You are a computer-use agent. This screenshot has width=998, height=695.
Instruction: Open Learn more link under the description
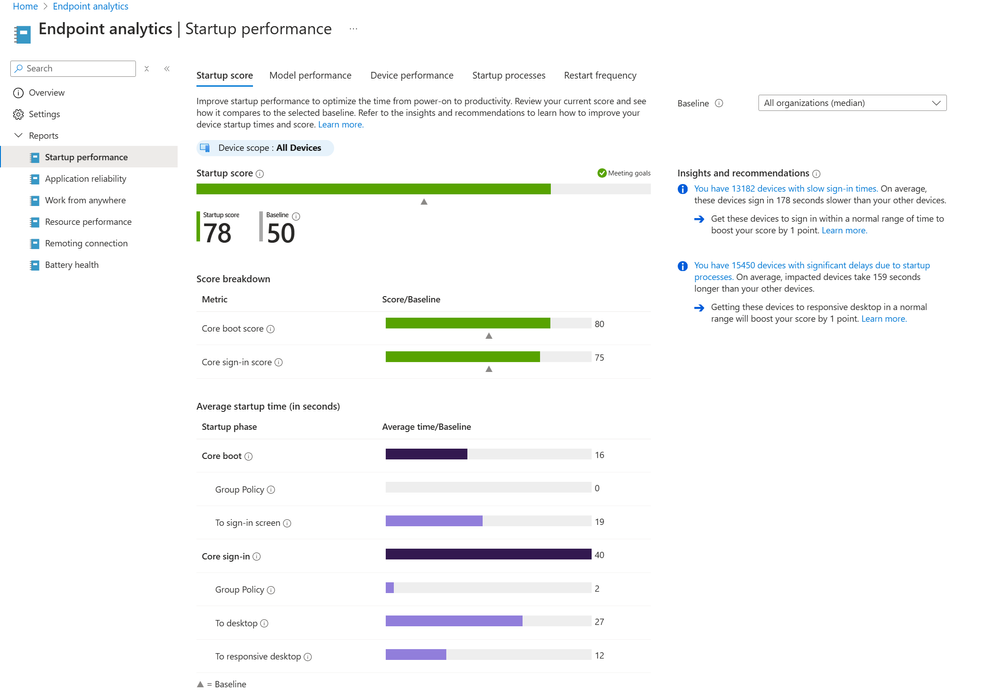tap(341, 125)
